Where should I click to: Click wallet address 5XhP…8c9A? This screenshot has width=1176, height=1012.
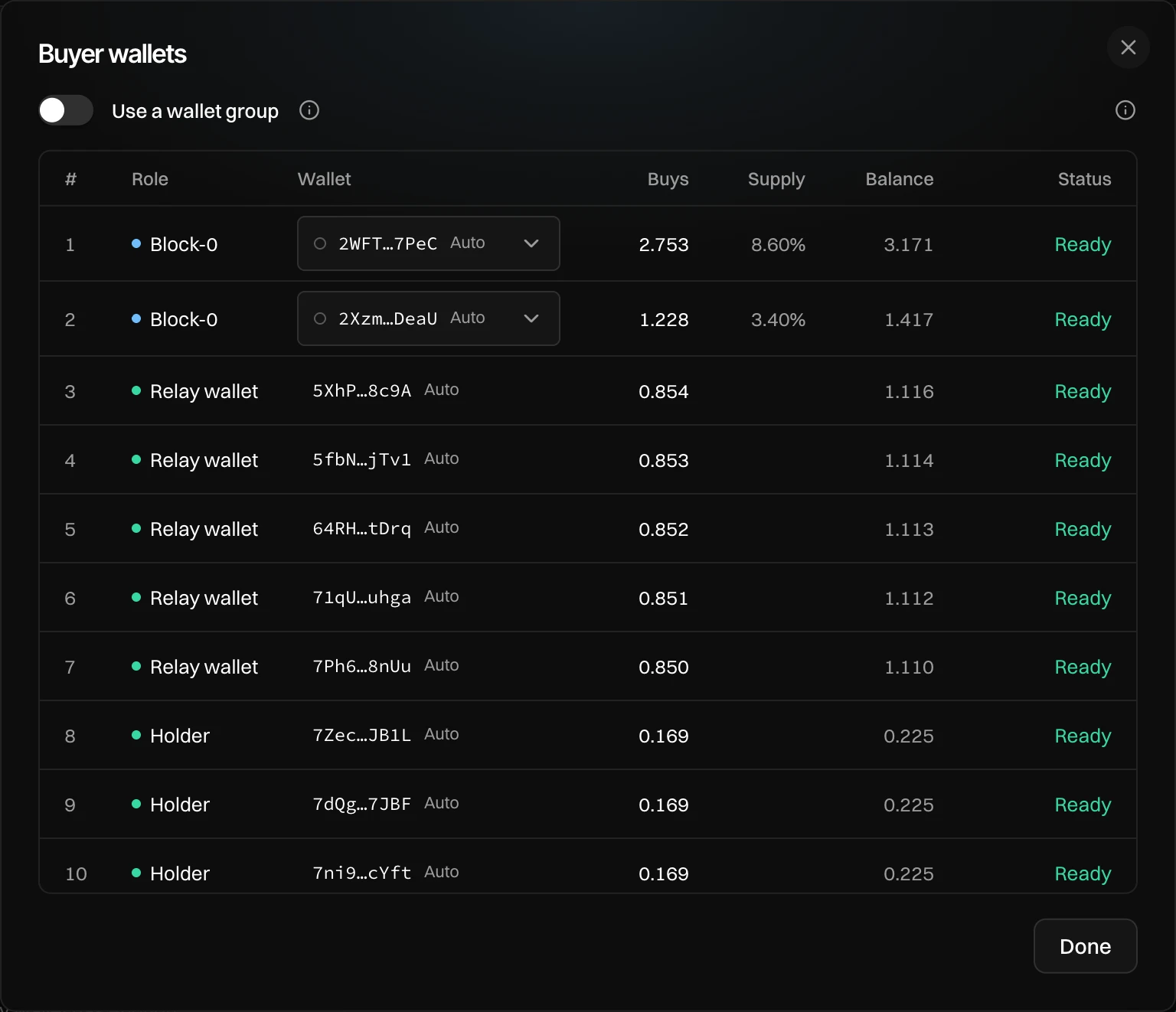[x=361, y=390]
